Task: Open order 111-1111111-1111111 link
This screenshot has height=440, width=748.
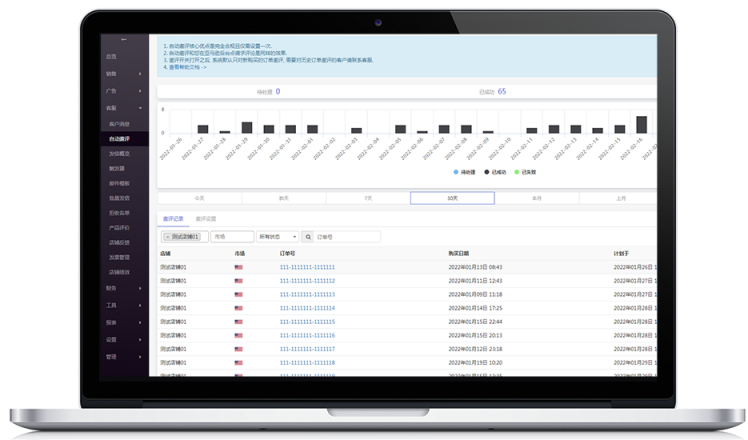Action: [x=307, y=268]
